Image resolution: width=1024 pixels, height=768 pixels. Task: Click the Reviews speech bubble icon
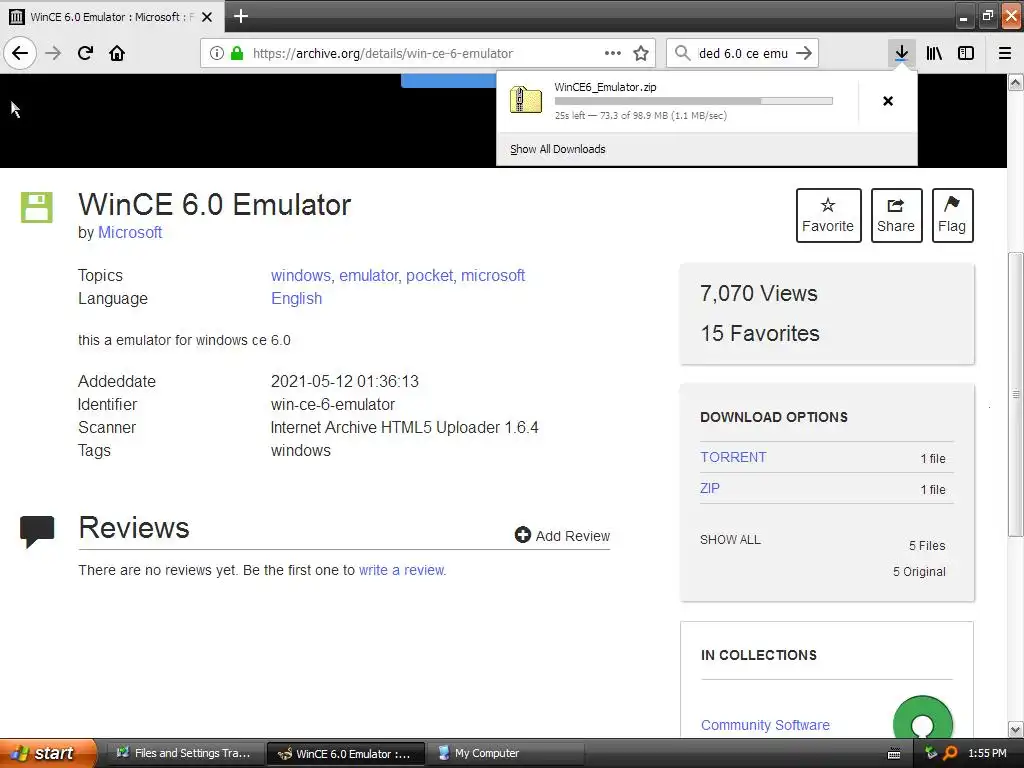[37, 532]
